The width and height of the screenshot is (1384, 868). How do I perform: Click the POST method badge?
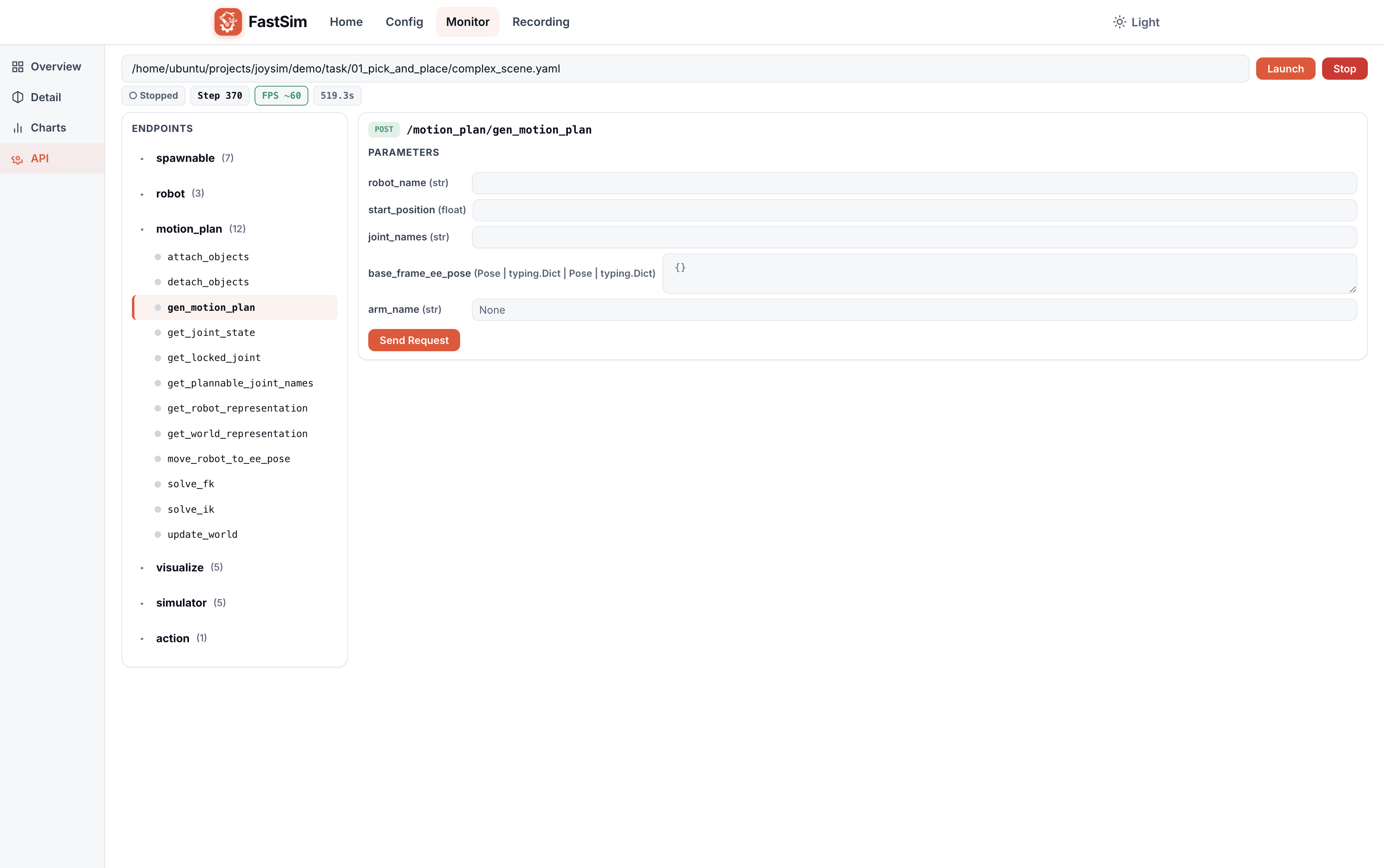(x=384, y=130)
